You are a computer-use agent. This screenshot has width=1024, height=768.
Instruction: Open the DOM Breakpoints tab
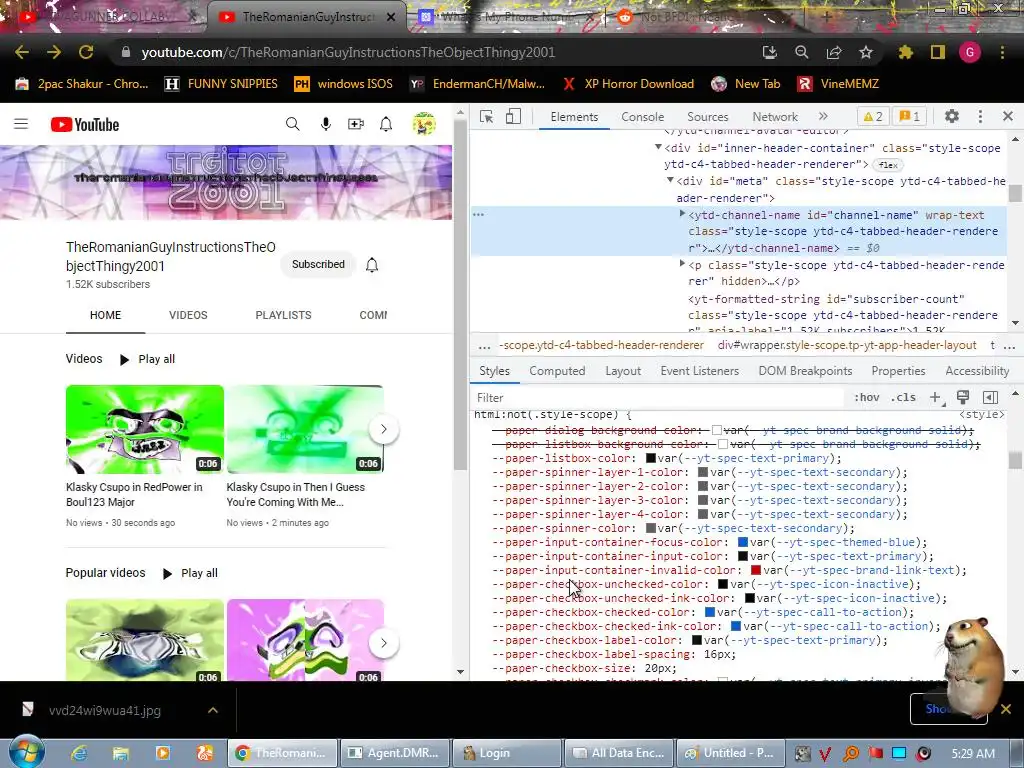(x=805, y=371)
